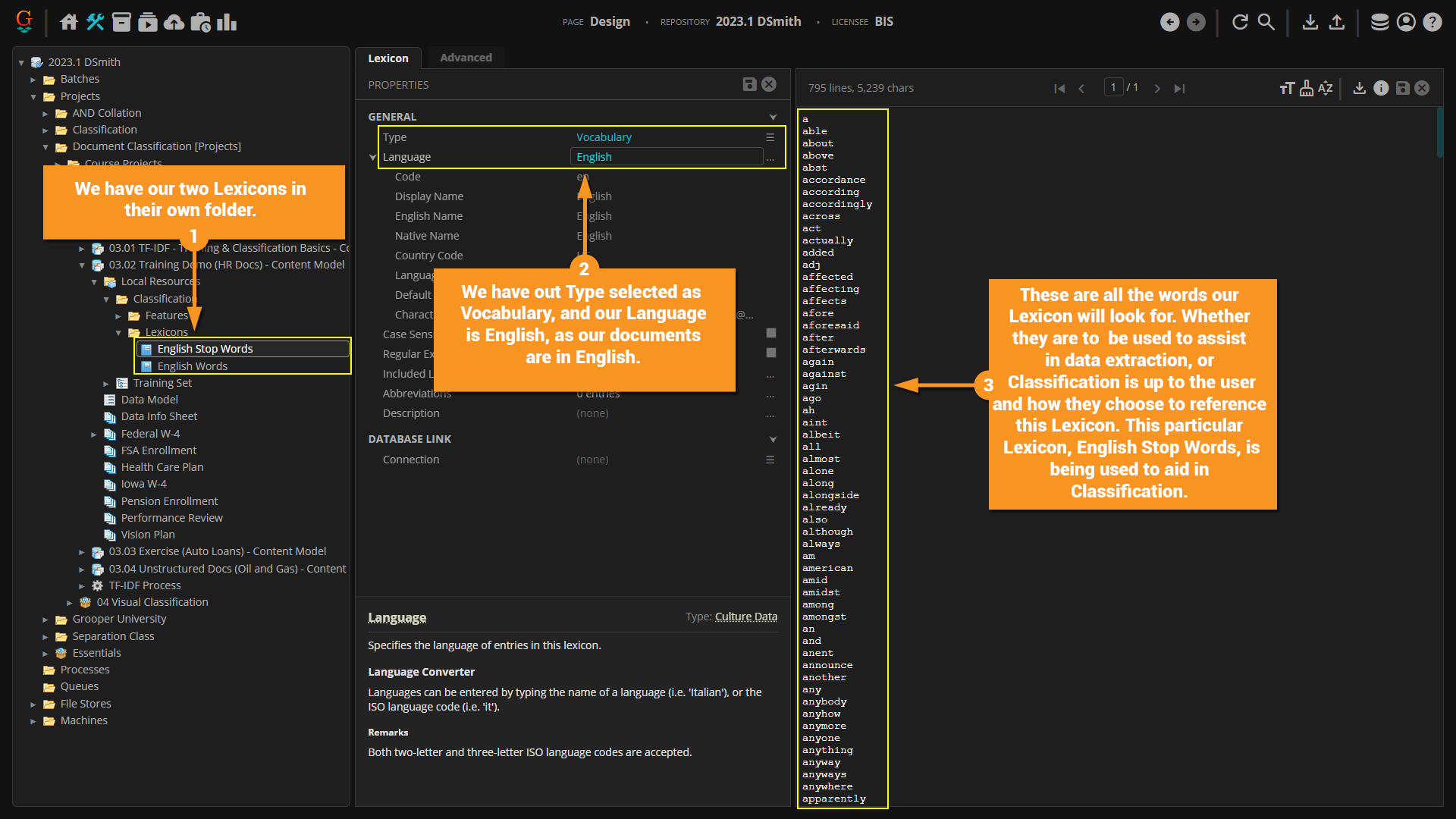This screenshot has height=819, width=1456.
Task: Select English Words lexicon in the tree
Action: coord(192,366)
